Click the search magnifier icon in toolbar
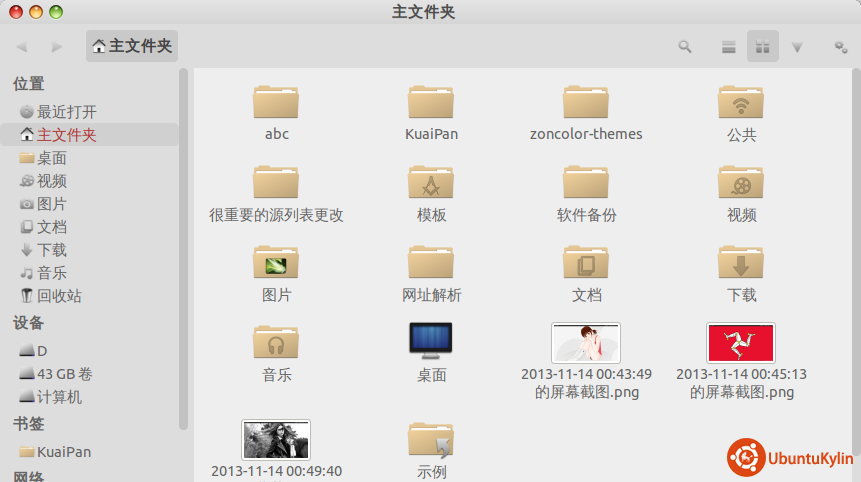The width and height of the screenshot is (861, 482). pos(685,46)
